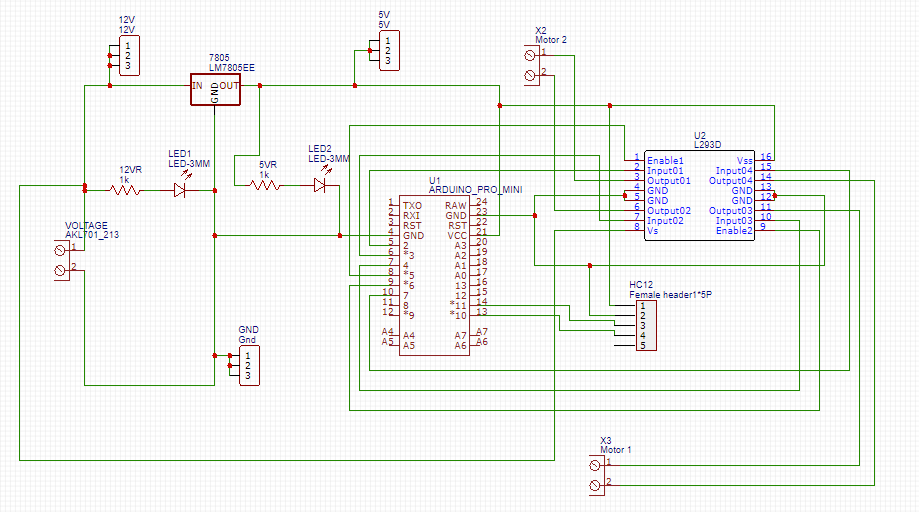Click the 7805 name label
The width and height of the screenshot is (919, 512).
coord(219,58)
